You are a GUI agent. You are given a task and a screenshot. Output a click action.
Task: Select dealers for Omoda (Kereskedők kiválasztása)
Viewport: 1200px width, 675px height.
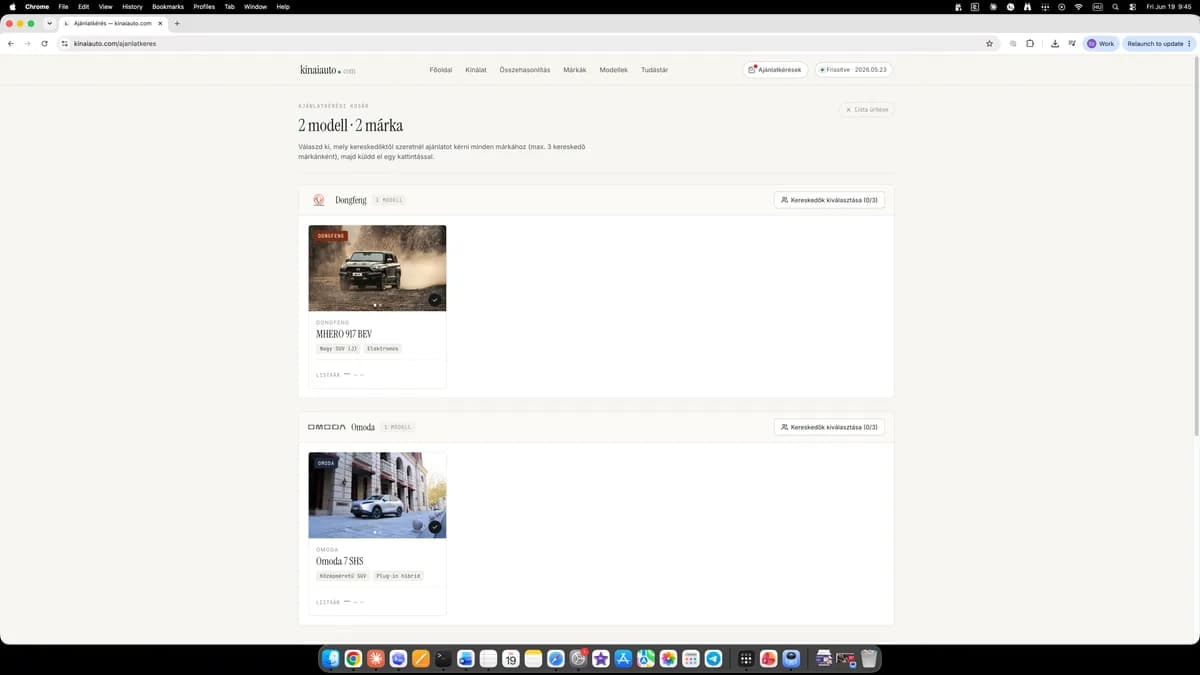point(829,427)
